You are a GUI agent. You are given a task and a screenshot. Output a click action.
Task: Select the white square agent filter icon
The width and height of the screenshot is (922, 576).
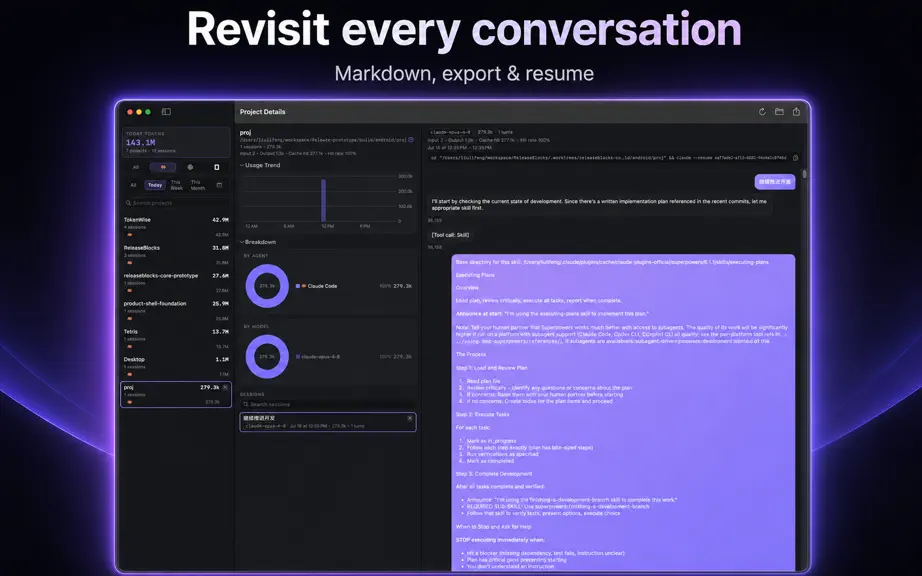216,168
